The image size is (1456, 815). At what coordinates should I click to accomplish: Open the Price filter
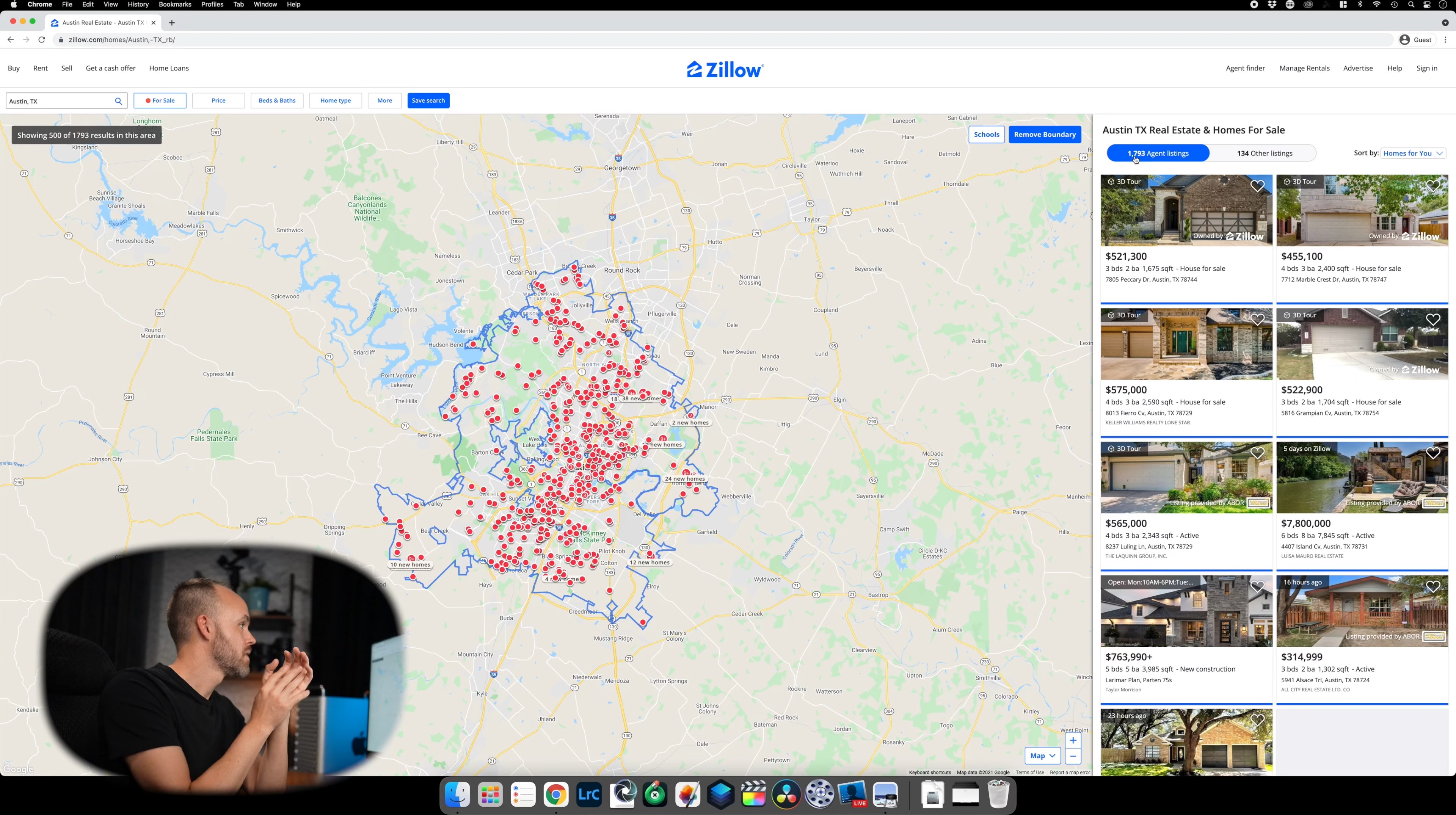218,100
